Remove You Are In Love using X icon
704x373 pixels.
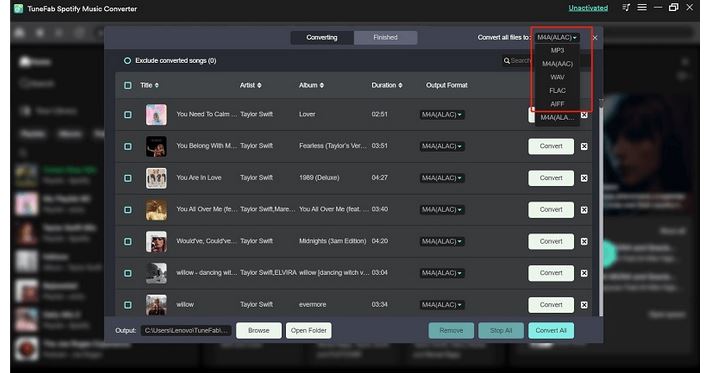click(584, 178)
